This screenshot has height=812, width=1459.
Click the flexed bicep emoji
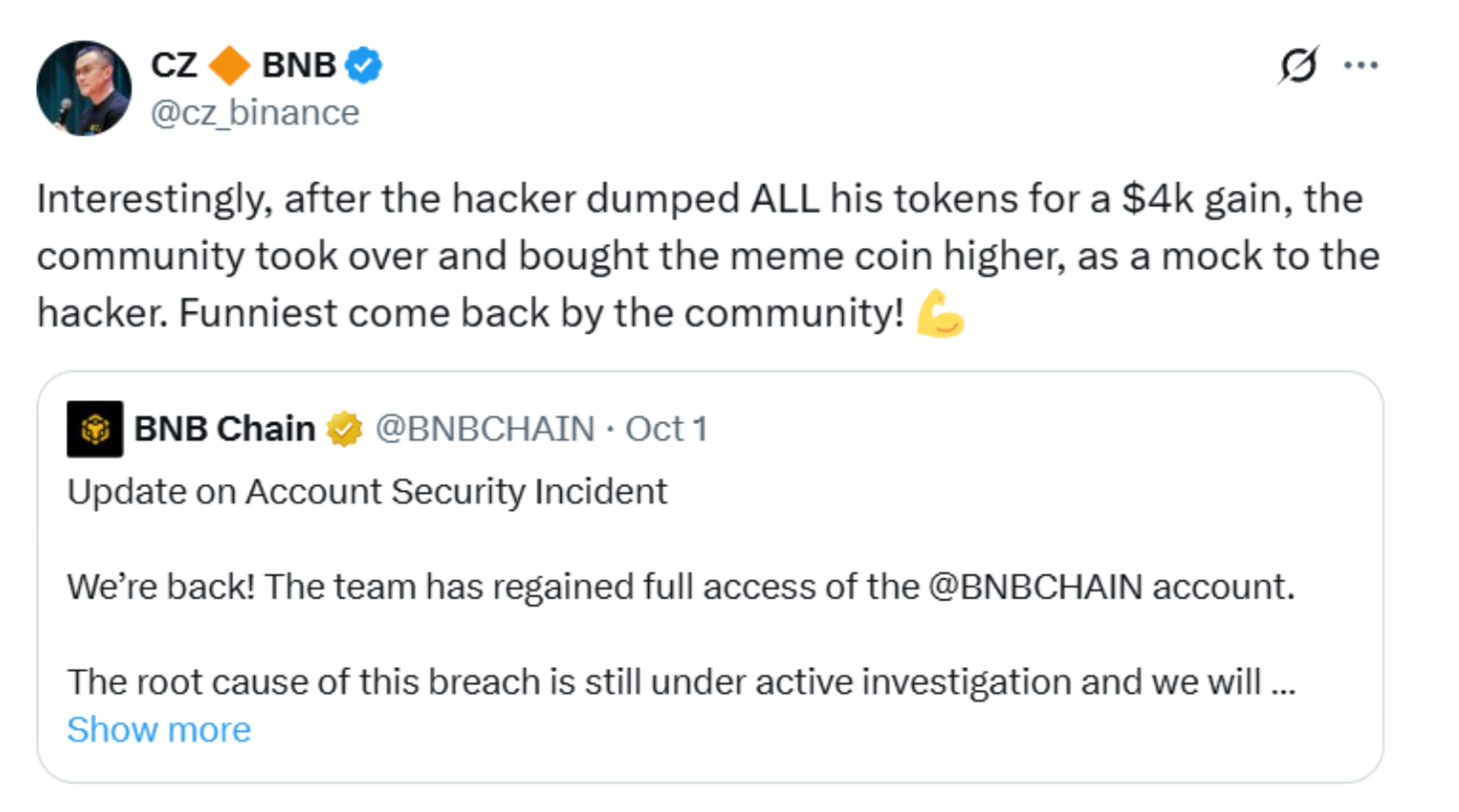[940, 314]
